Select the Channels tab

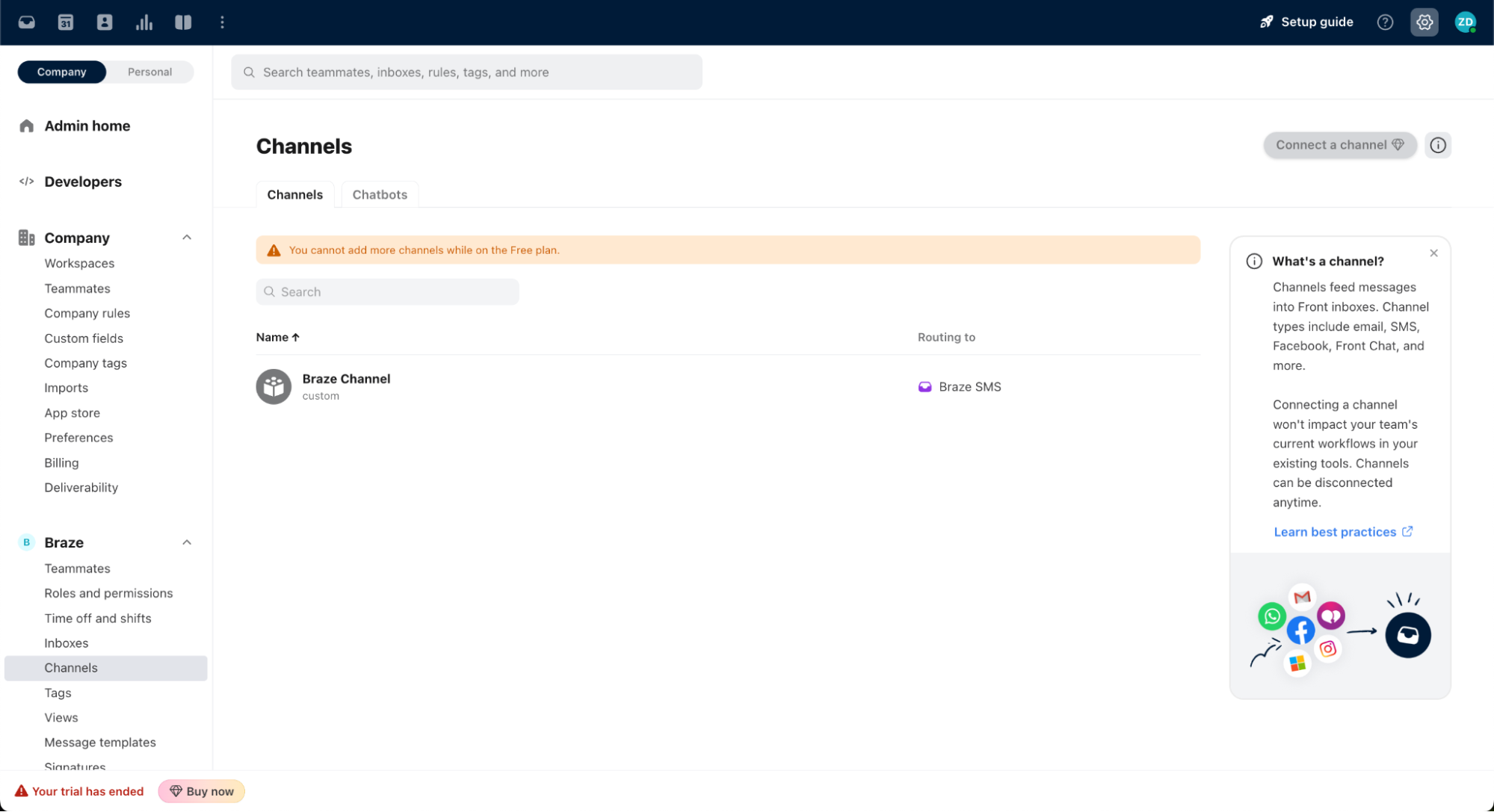click(294, 194)
